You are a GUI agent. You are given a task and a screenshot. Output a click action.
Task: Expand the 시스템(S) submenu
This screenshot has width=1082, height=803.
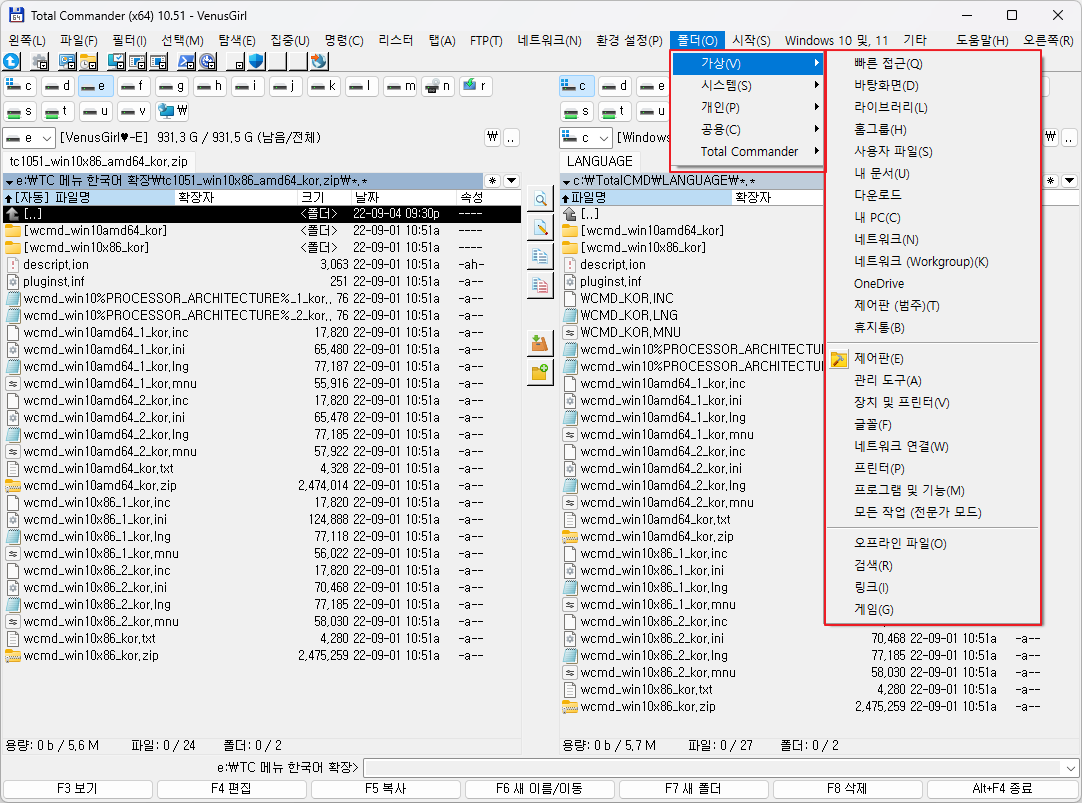pyautogui.click(x=748, y=86)
